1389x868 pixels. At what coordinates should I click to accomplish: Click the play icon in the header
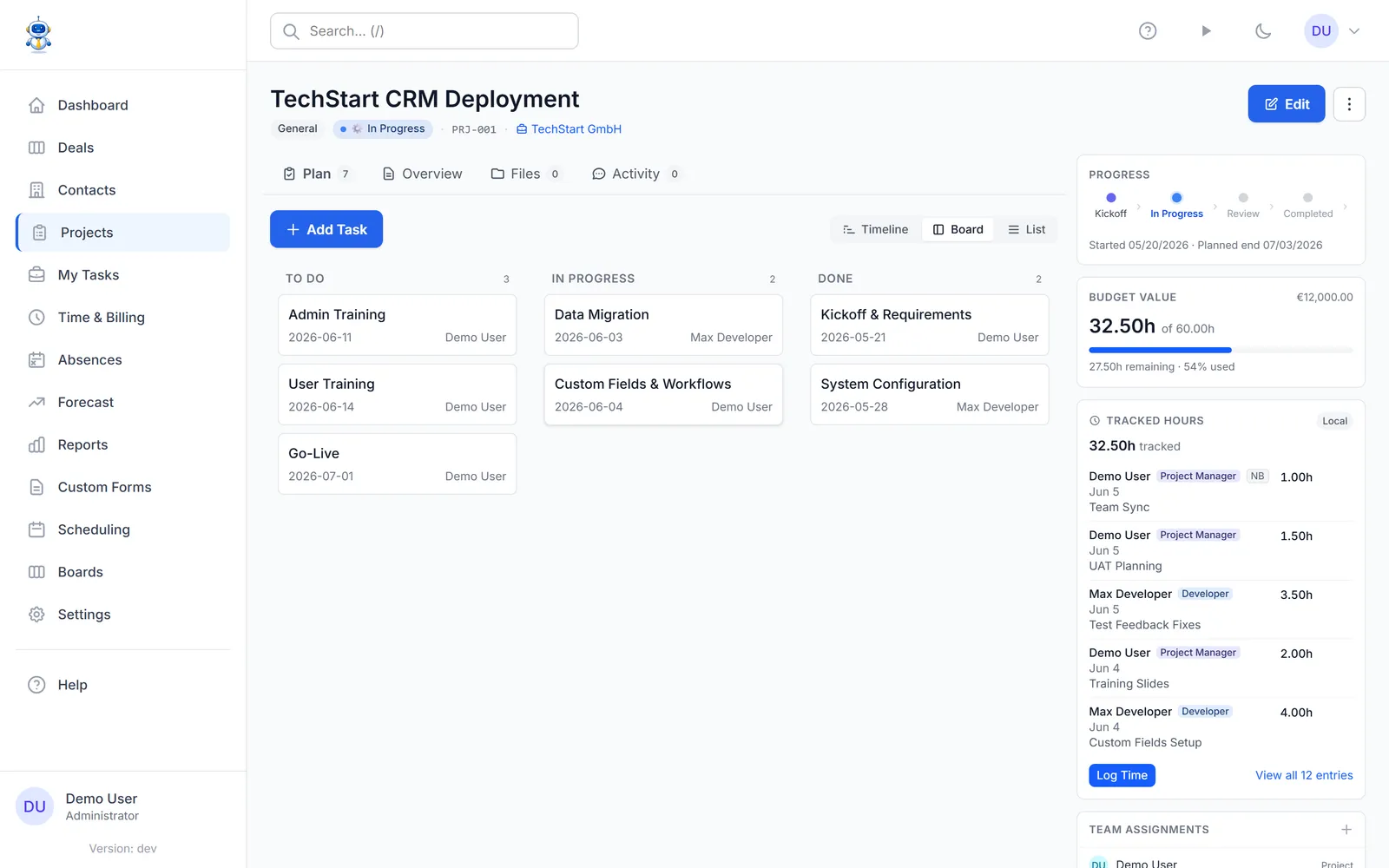pos(1206,31)
